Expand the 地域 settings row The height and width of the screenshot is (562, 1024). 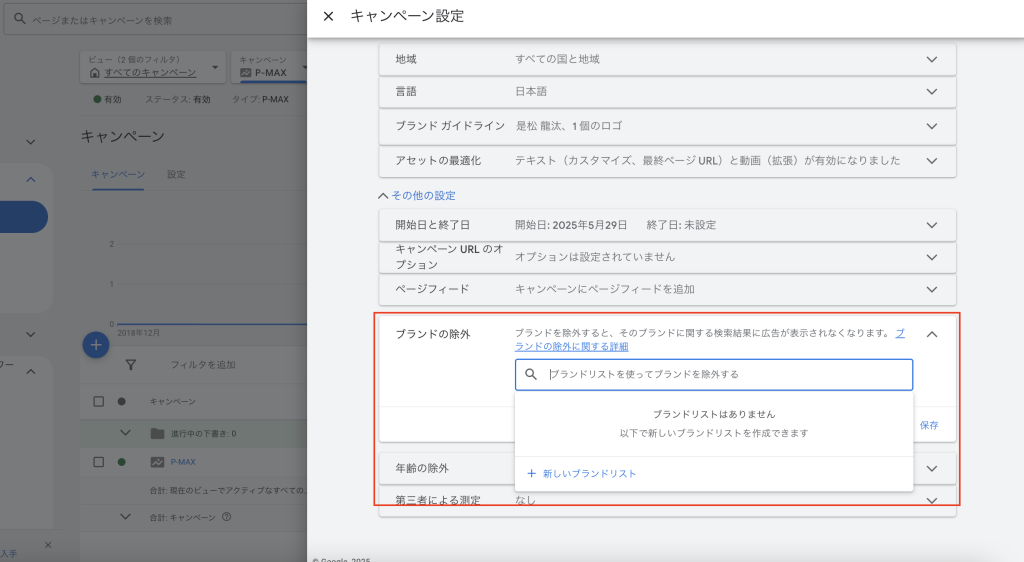coord(931,59)
